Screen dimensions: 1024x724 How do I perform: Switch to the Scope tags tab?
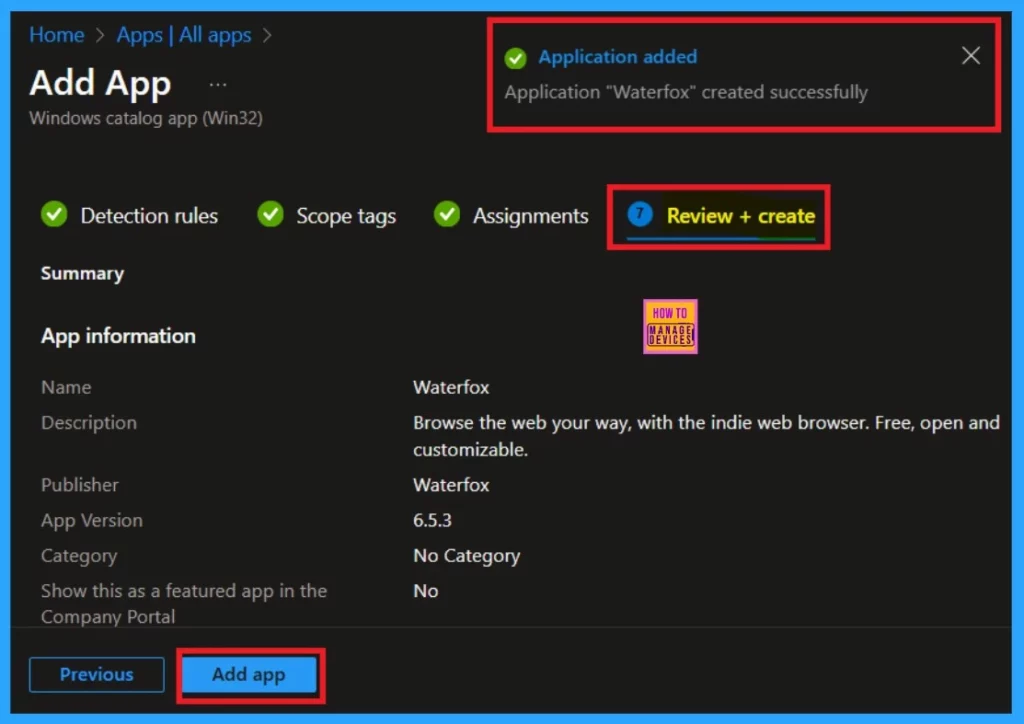(346, 216)
